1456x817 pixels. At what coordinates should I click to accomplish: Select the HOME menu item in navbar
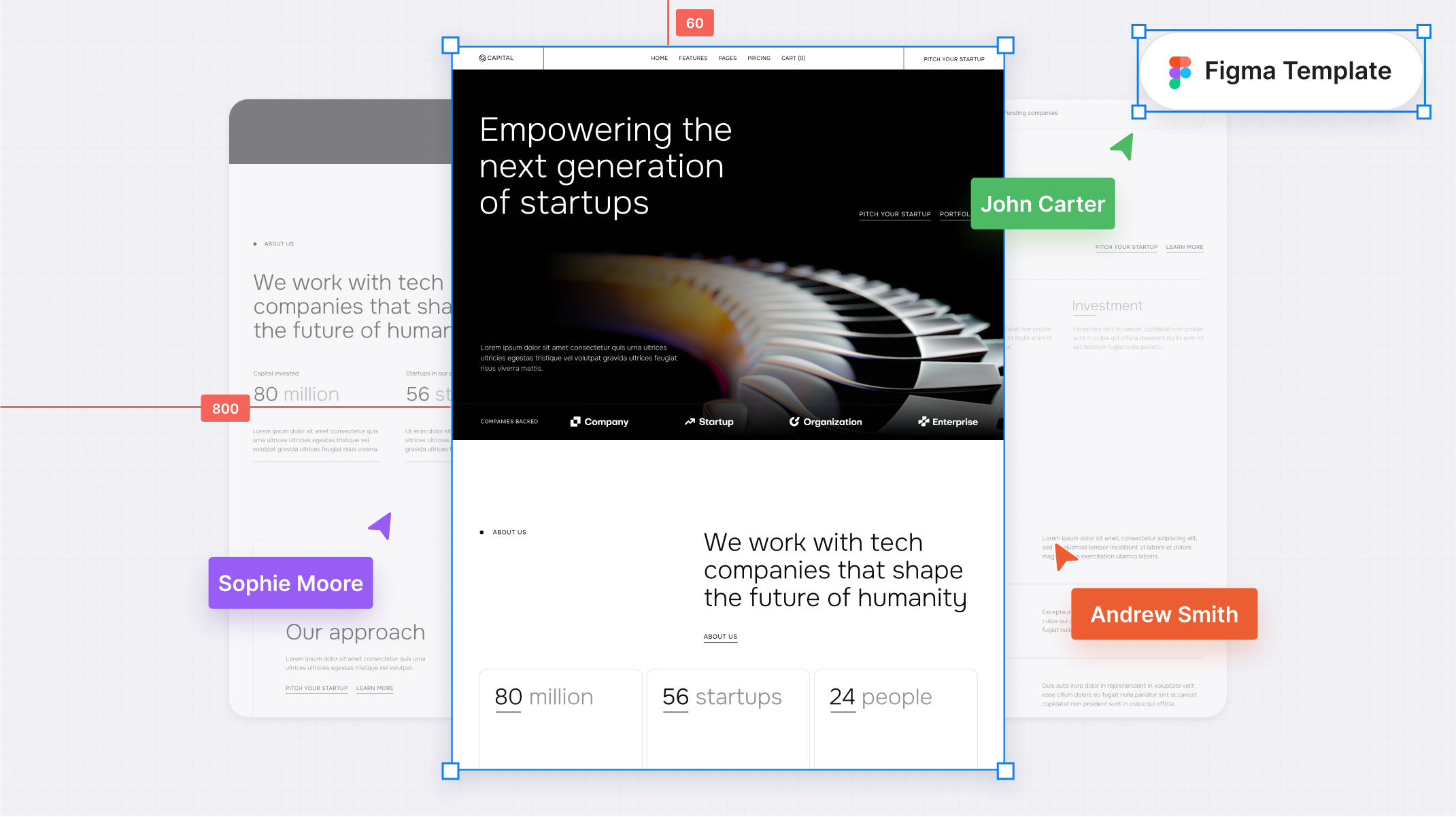pyautogui.click(x=658, y=58)
